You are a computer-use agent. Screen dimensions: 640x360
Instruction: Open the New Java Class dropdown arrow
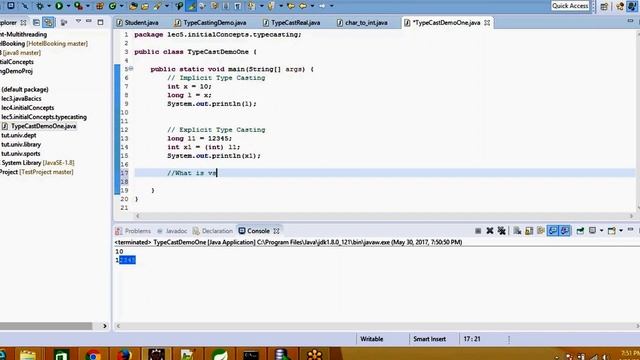coord(121,6)
